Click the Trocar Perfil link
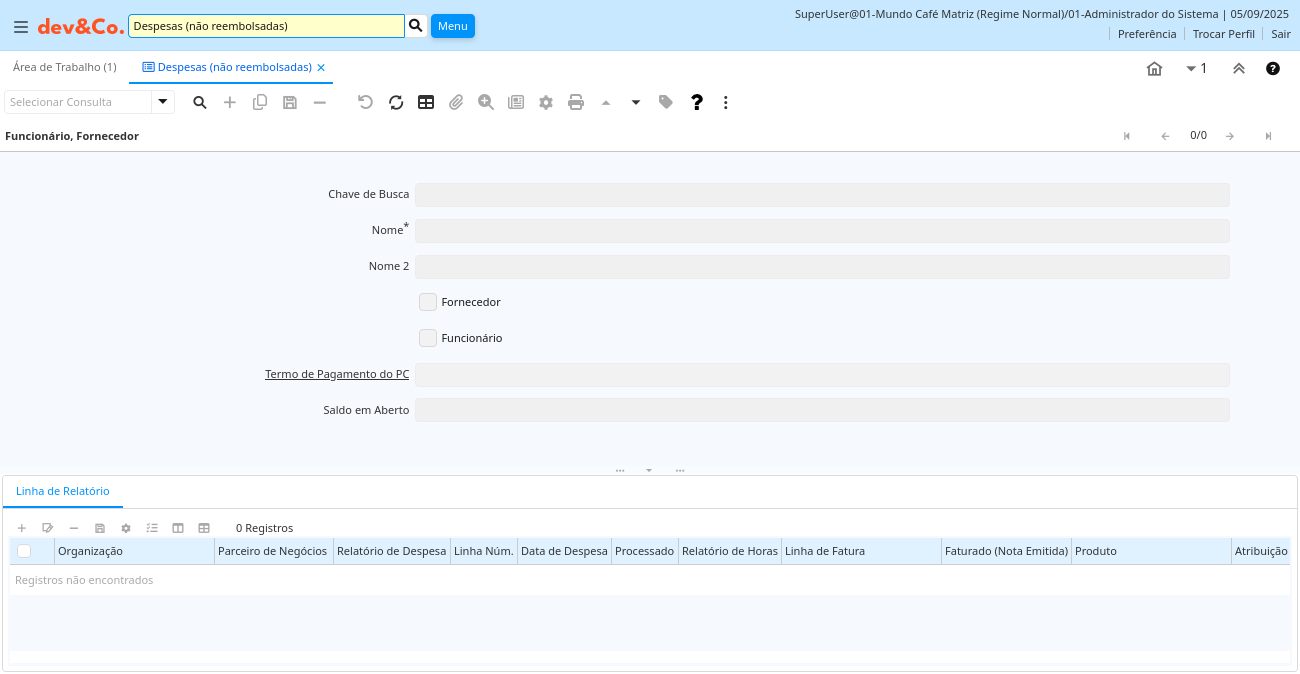Screen dimensions: 1300x674 (x=1223, y=34)
